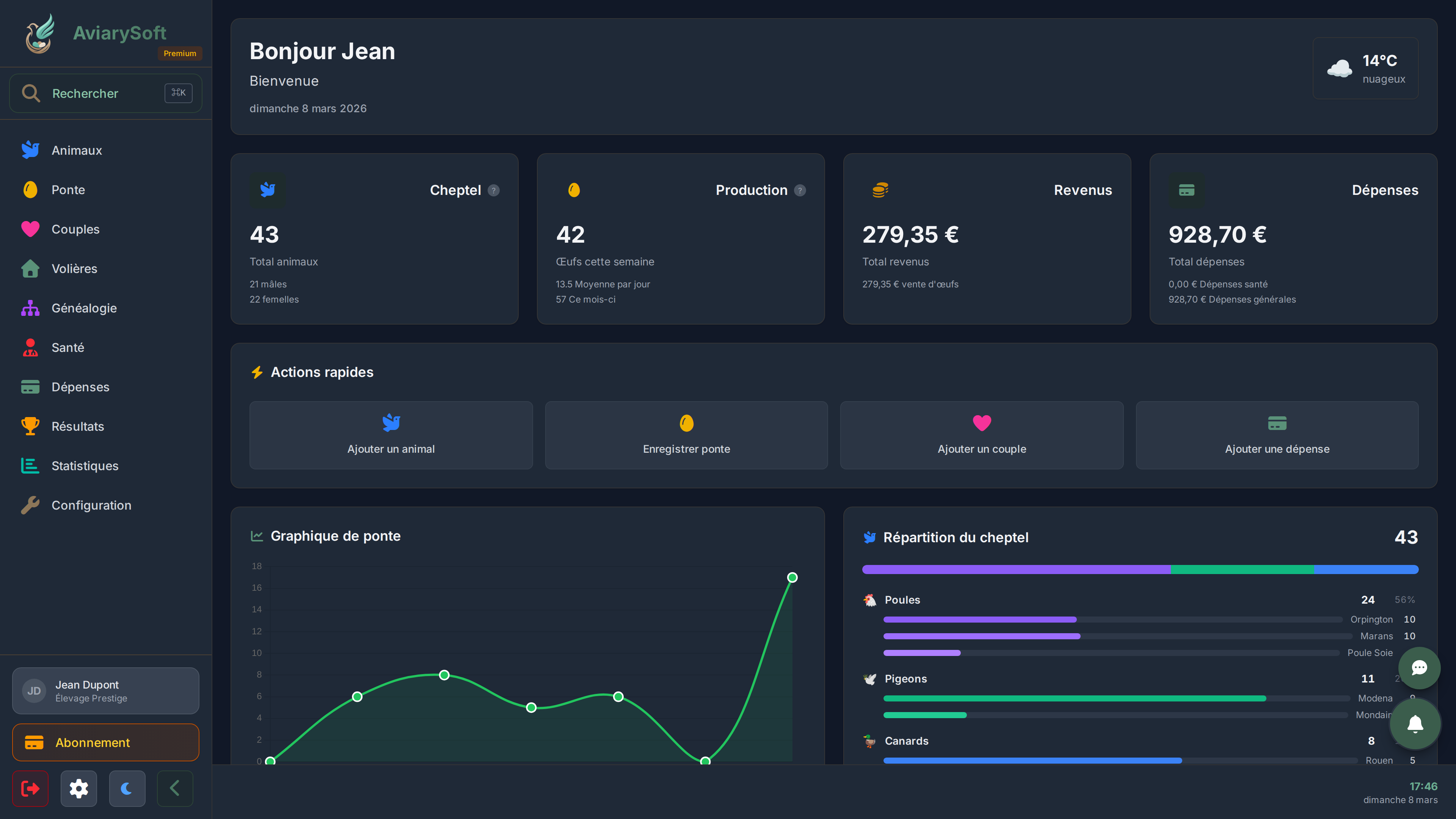This screenshot has width=1456, height=819.
Task: Toggle dark mode with the moon icon
Action: (x=127, y=789)
